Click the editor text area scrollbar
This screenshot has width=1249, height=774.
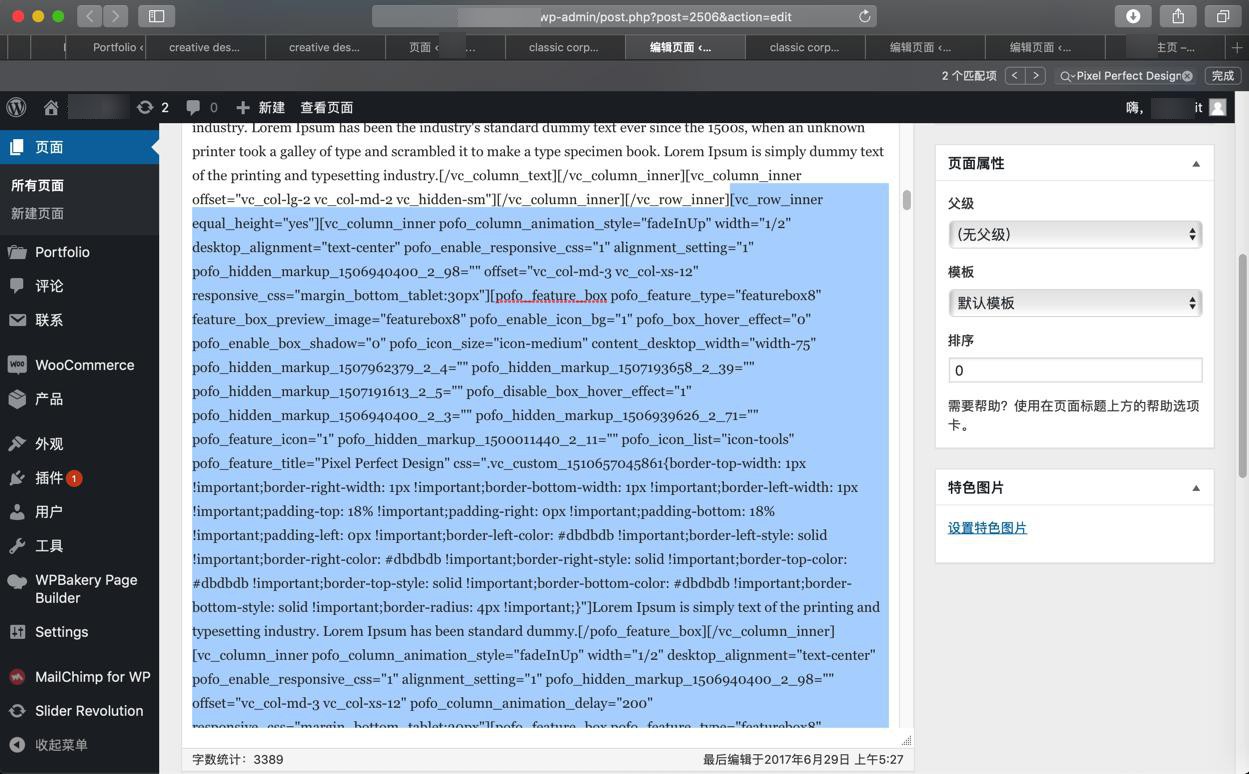[x=906, y=200]
